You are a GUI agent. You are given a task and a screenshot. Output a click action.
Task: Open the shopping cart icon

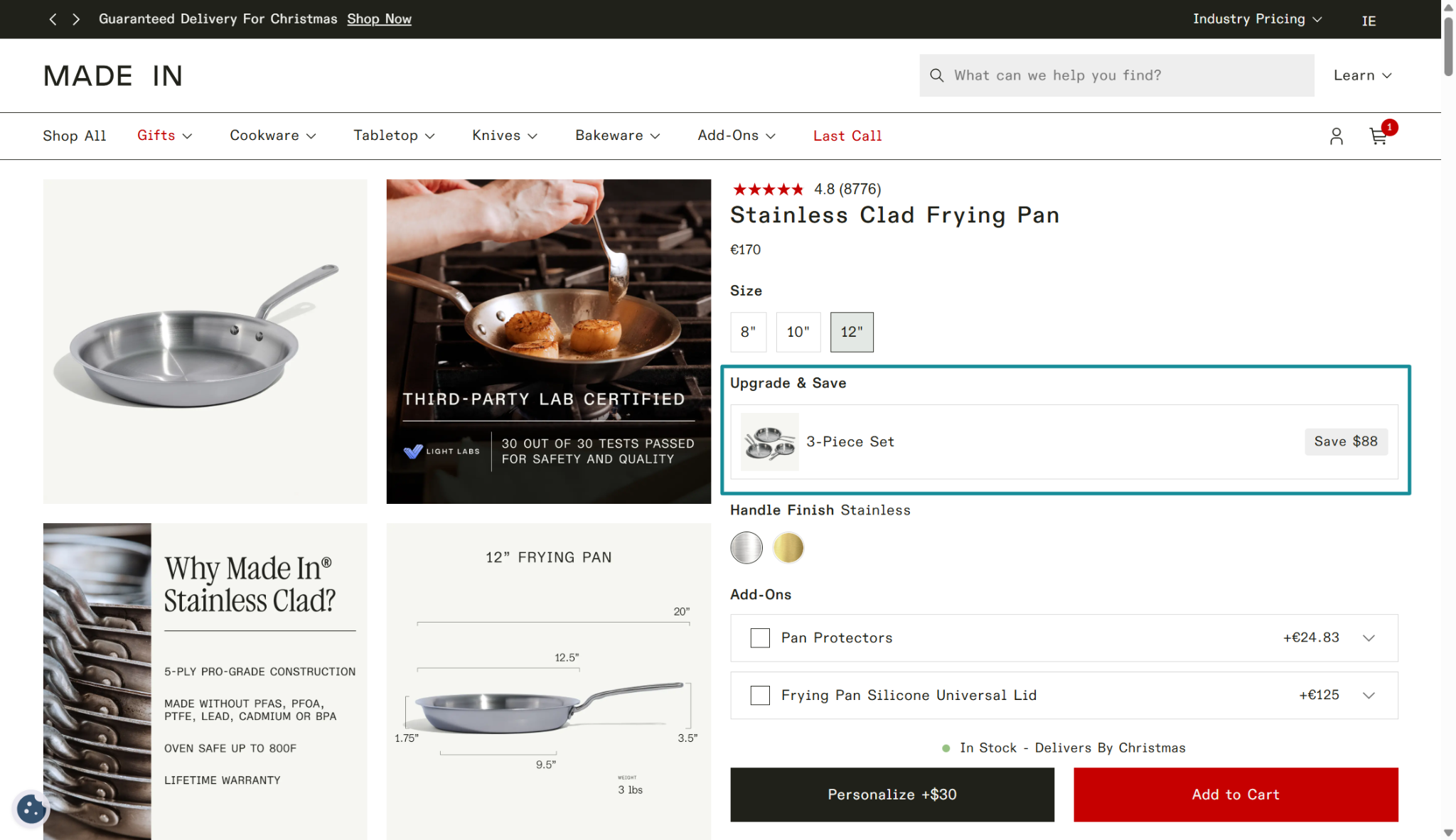pyautogui.click(x=1378, y=136)
